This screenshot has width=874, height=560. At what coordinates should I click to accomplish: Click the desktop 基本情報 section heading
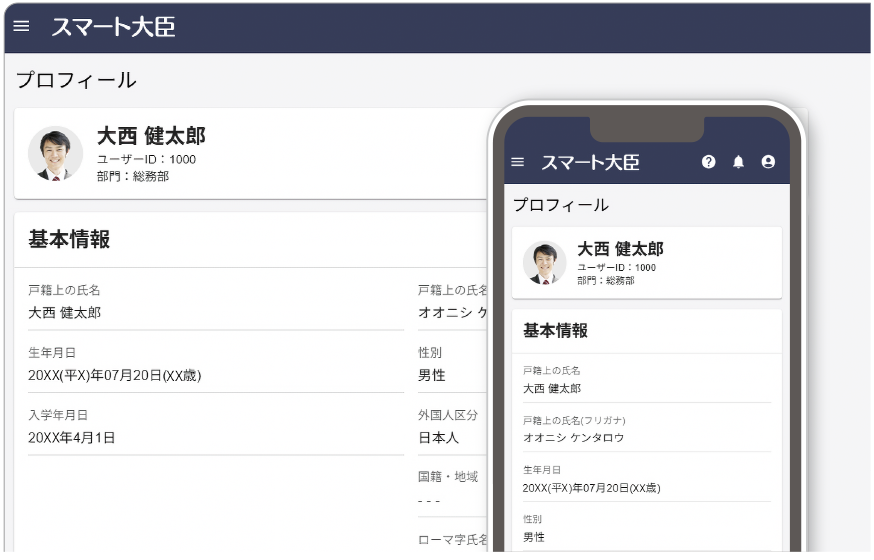pos(69,239)
